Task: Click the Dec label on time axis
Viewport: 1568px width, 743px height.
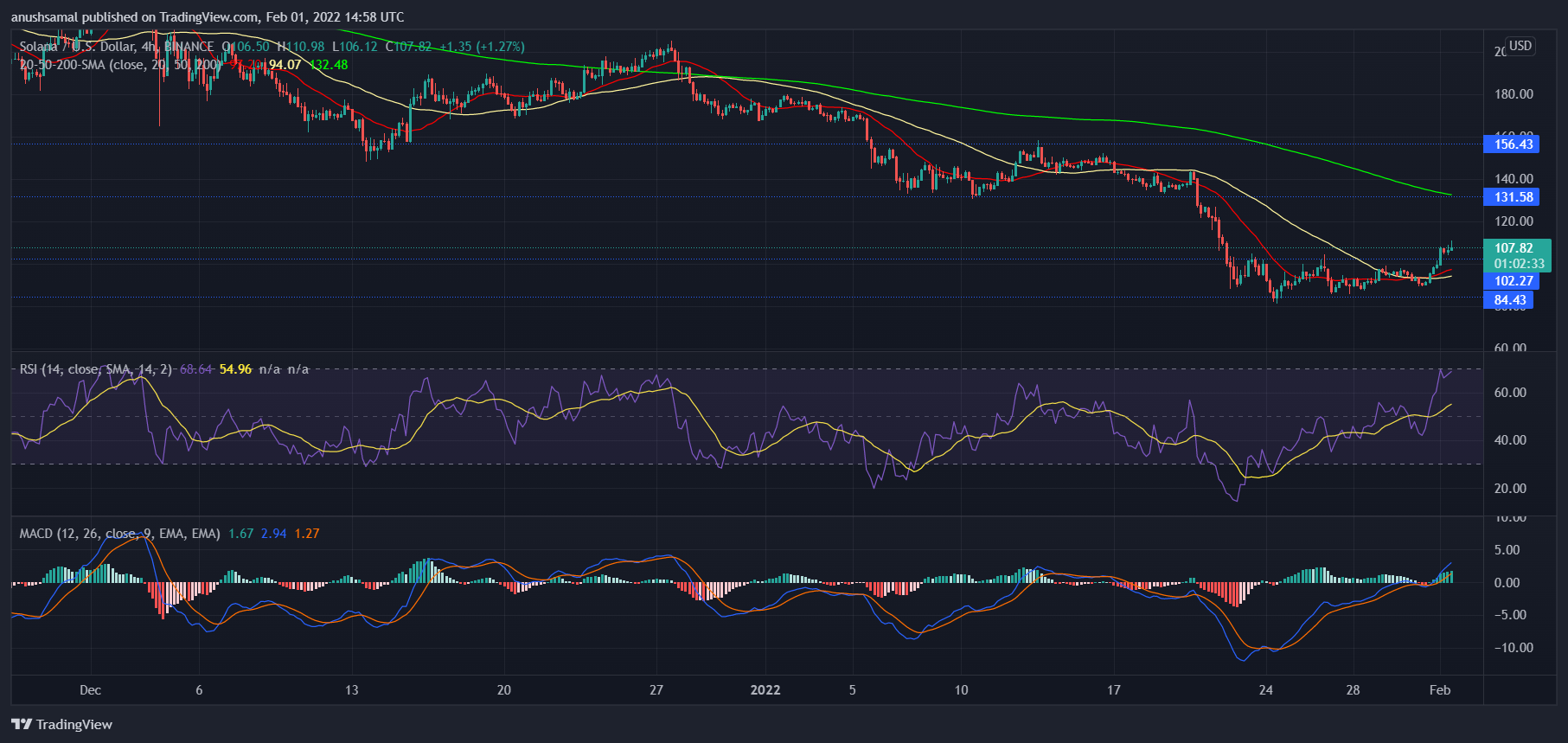Action: 90,690
